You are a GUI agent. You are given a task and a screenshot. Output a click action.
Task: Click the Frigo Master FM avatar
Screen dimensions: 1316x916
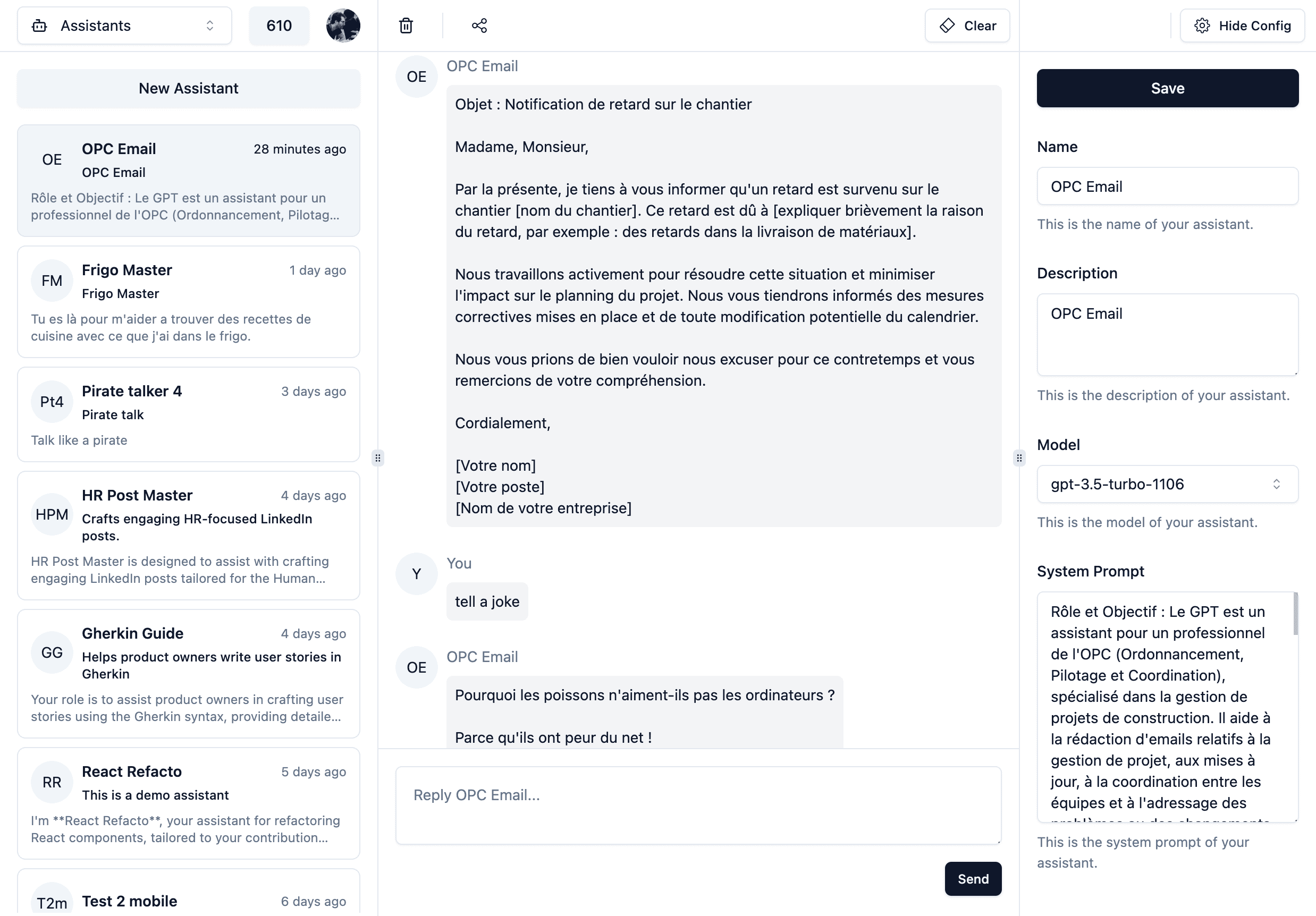pos(52,281)
